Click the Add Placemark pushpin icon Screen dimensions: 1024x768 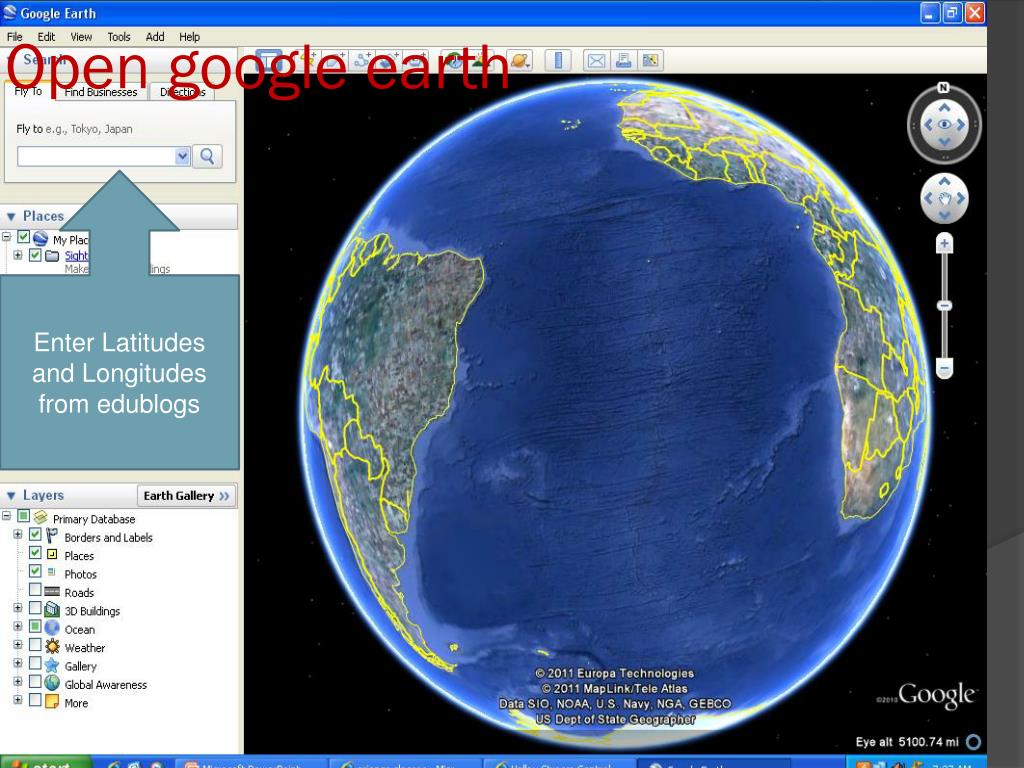309,61
